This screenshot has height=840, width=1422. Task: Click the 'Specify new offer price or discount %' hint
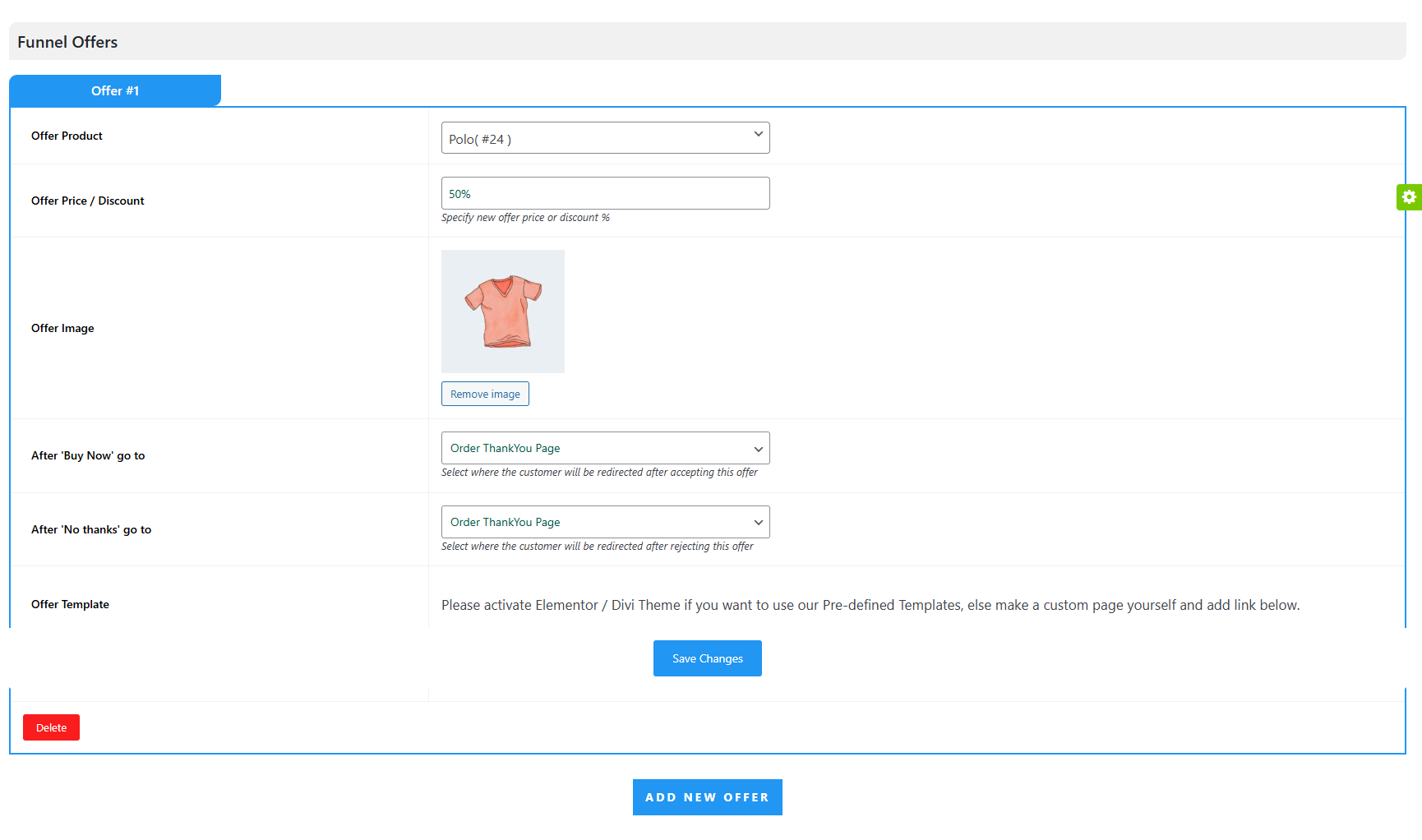[525, 218]
